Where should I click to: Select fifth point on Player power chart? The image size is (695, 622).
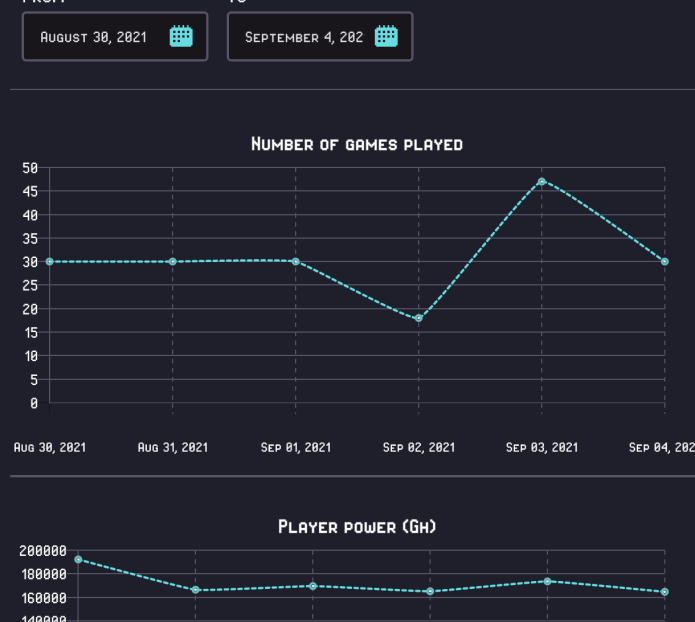tap(547, 581)
